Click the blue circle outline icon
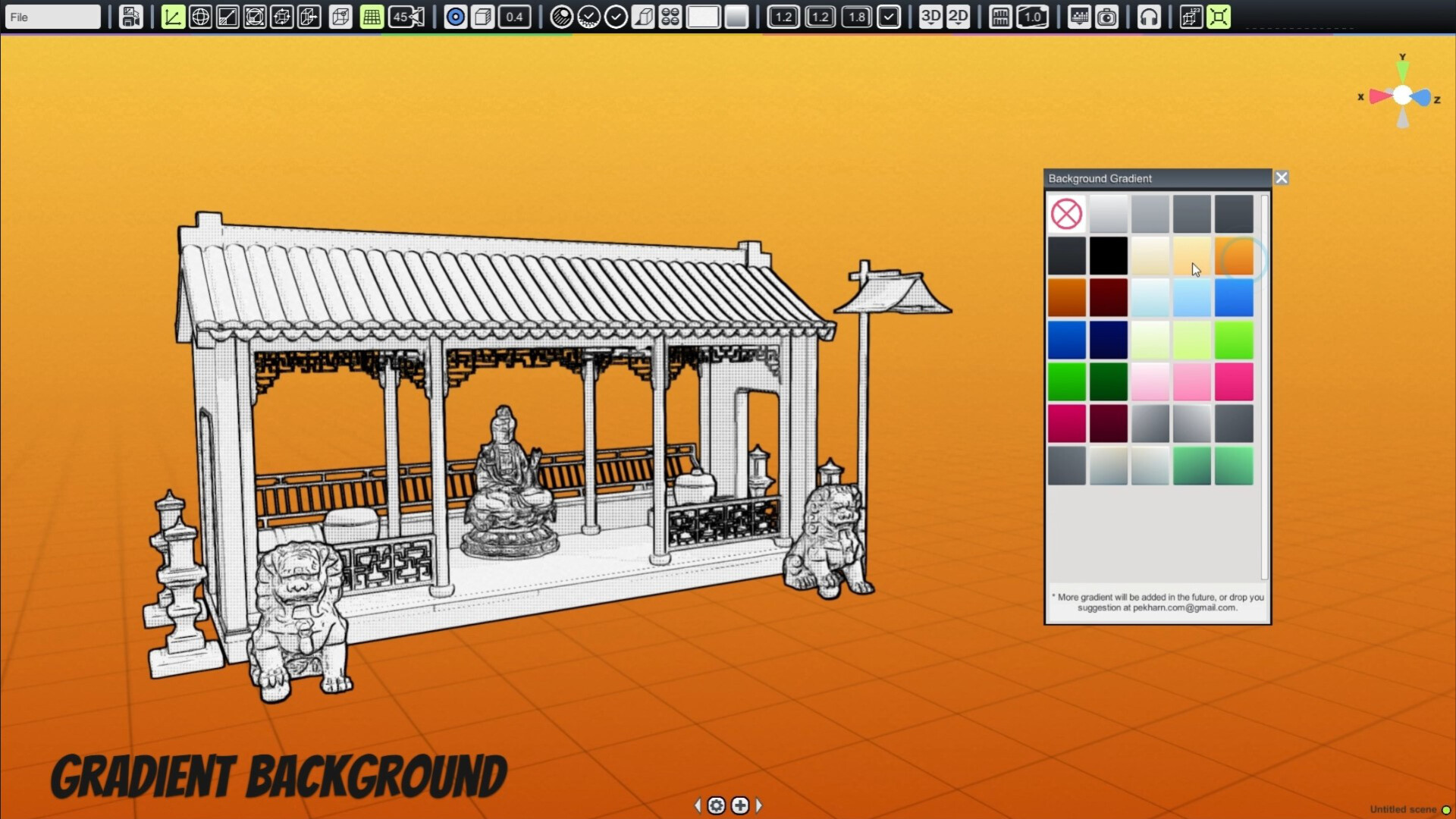Viewport: 1456px width, 819px height. 455,17
